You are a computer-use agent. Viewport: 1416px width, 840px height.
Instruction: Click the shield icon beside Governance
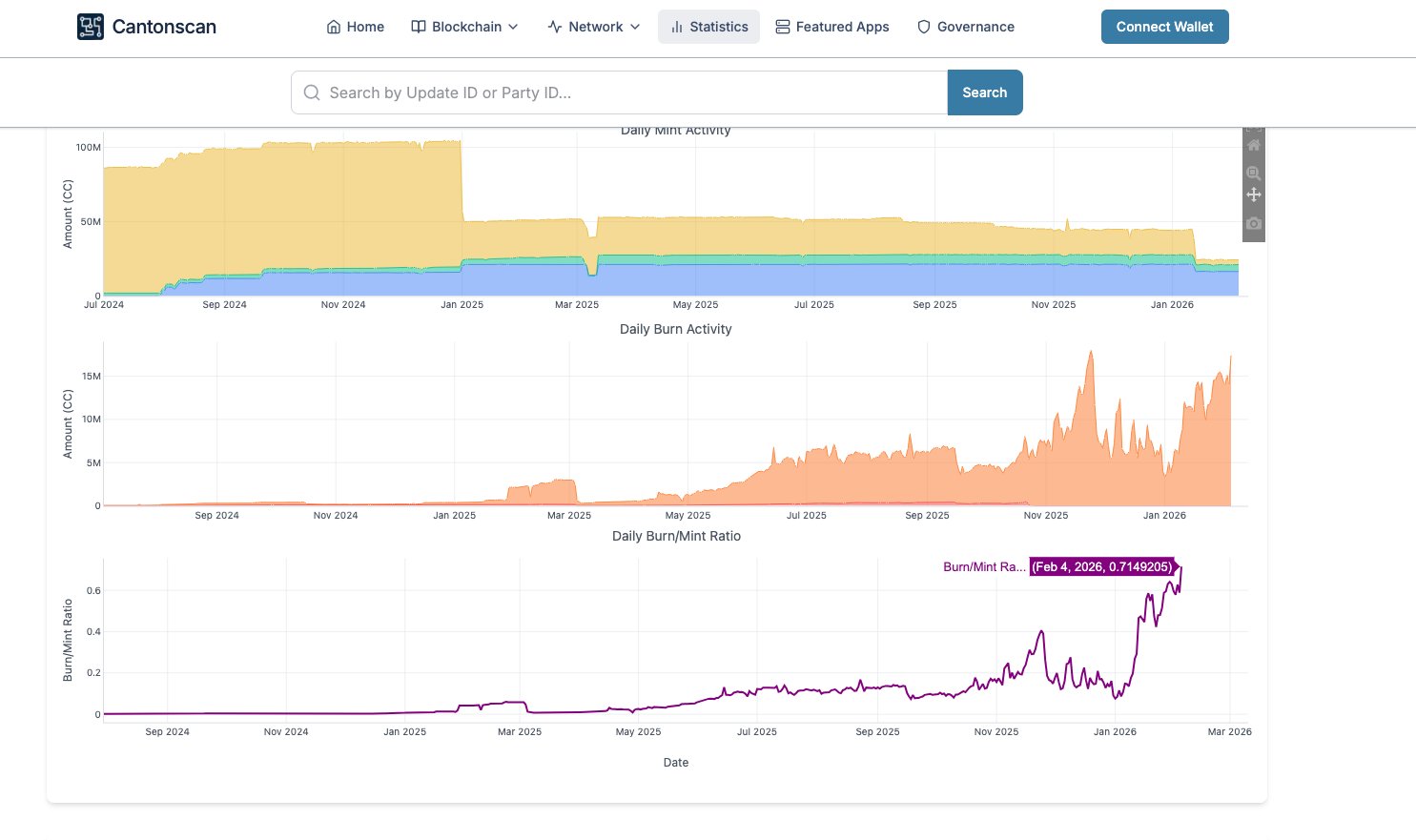pyautogui.click(x=923, y=27)
